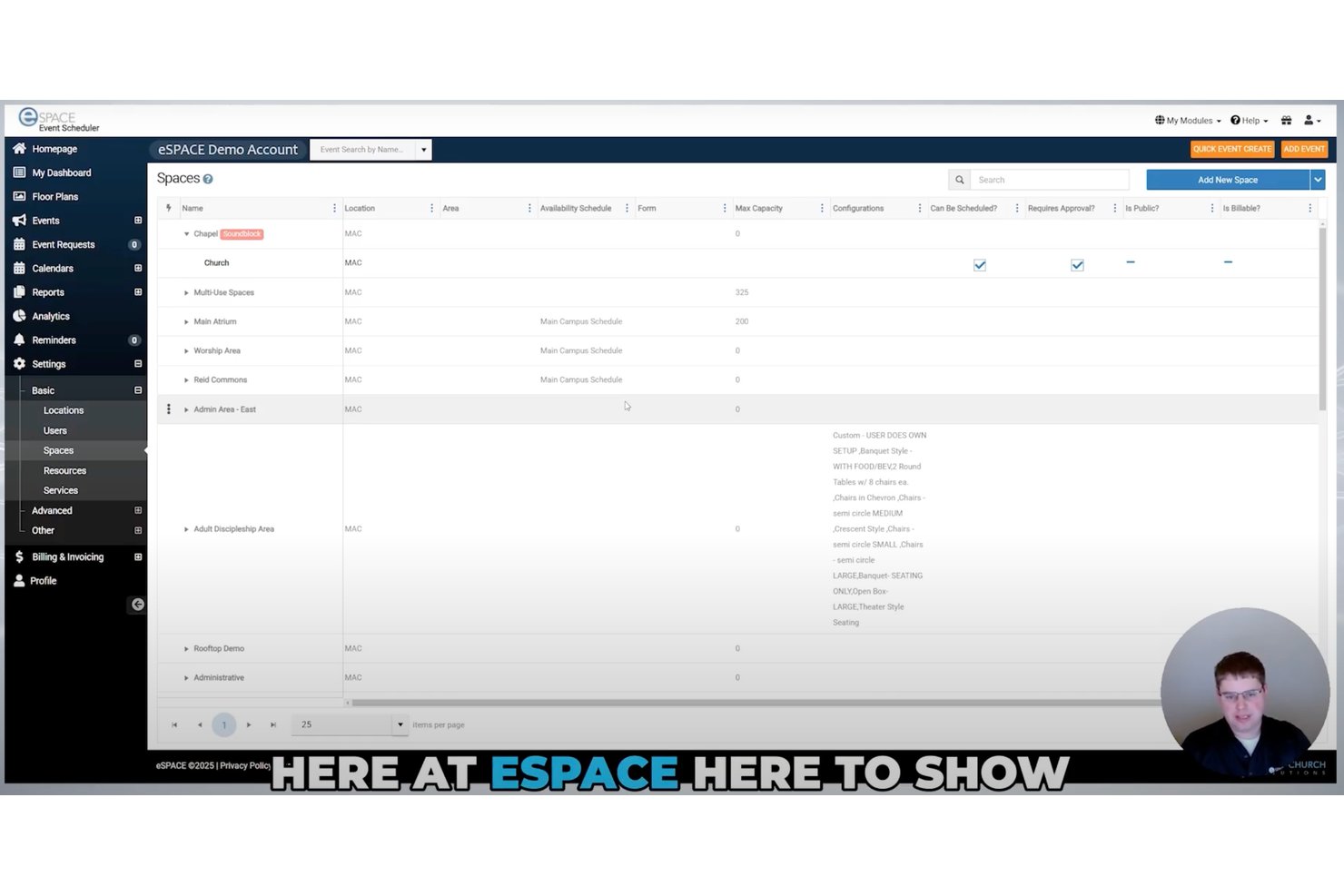The width and height of the screenshot is (1344, 896).
Task: Click the Spaces help question icon
Action: click(x=208, y=179)
